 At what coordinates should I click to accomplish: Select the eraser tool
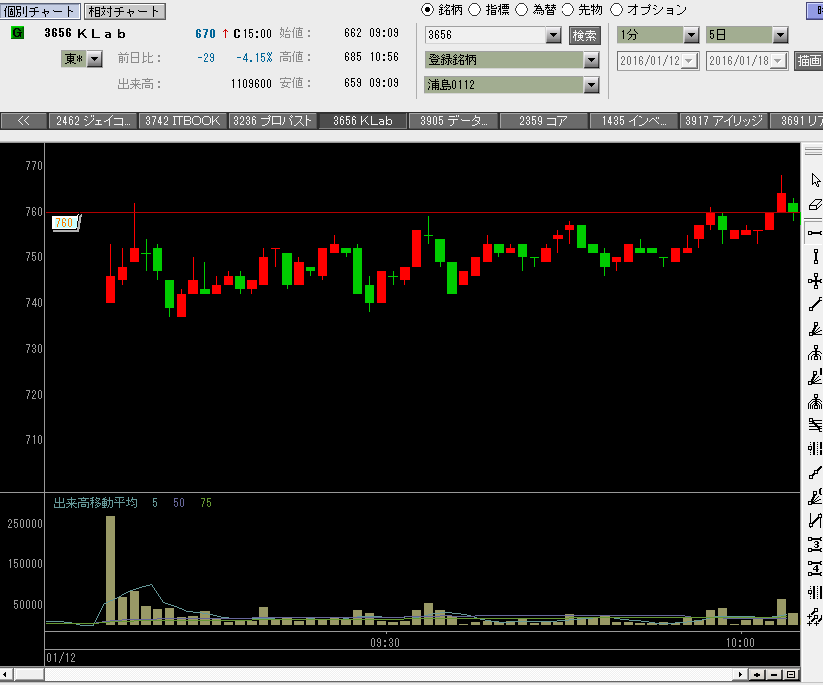815,204
